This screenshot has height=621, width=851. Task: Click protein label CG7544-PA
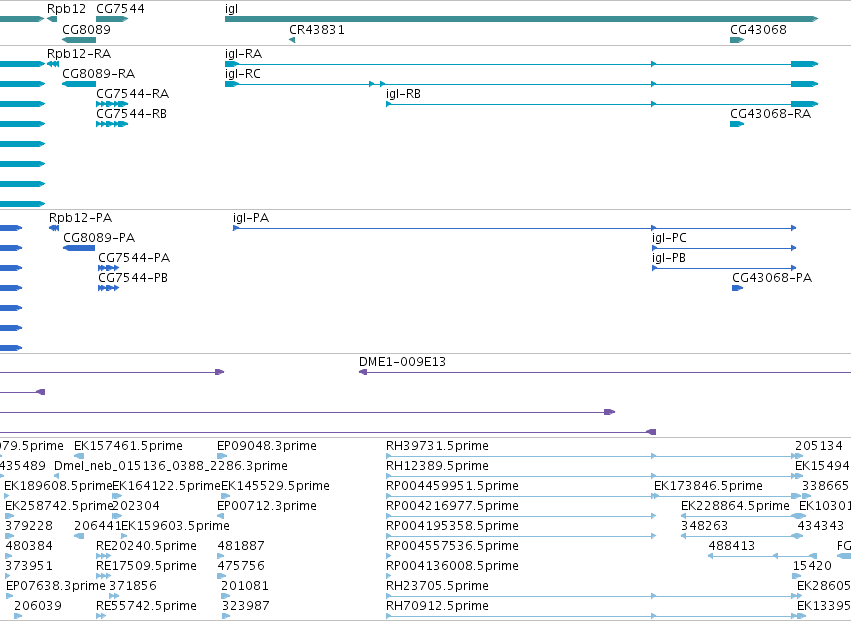click(134, 257)
